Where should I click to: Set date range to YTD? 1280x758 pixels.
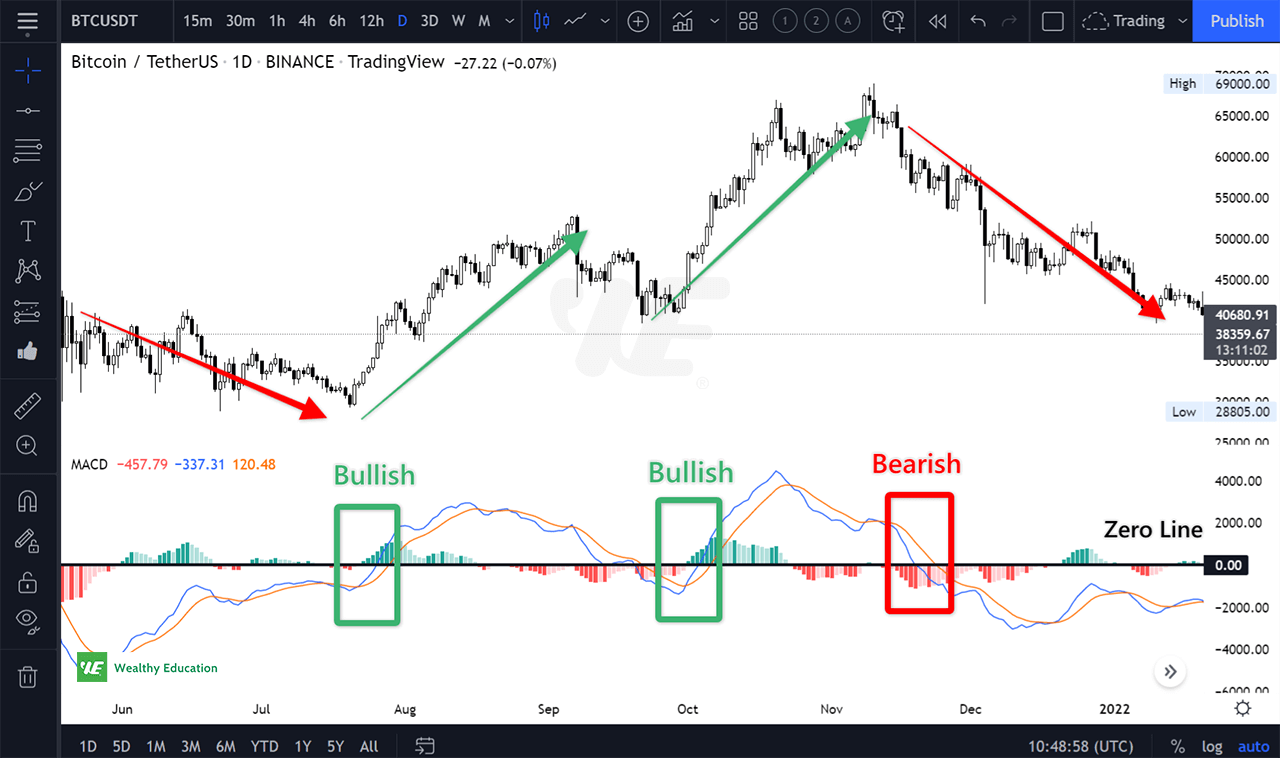point(264,746)
